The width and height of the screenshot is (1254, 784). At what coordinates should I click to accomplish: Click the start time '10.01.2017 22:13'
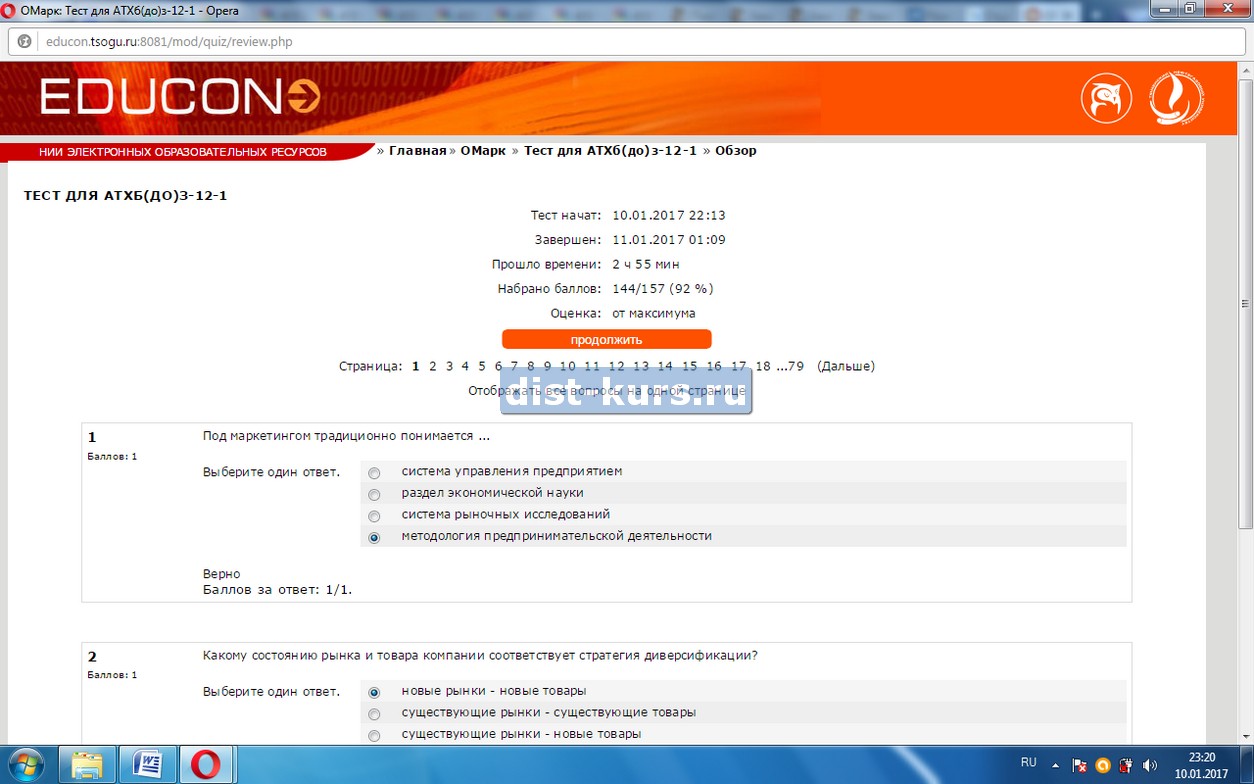[x=669, y=215]
